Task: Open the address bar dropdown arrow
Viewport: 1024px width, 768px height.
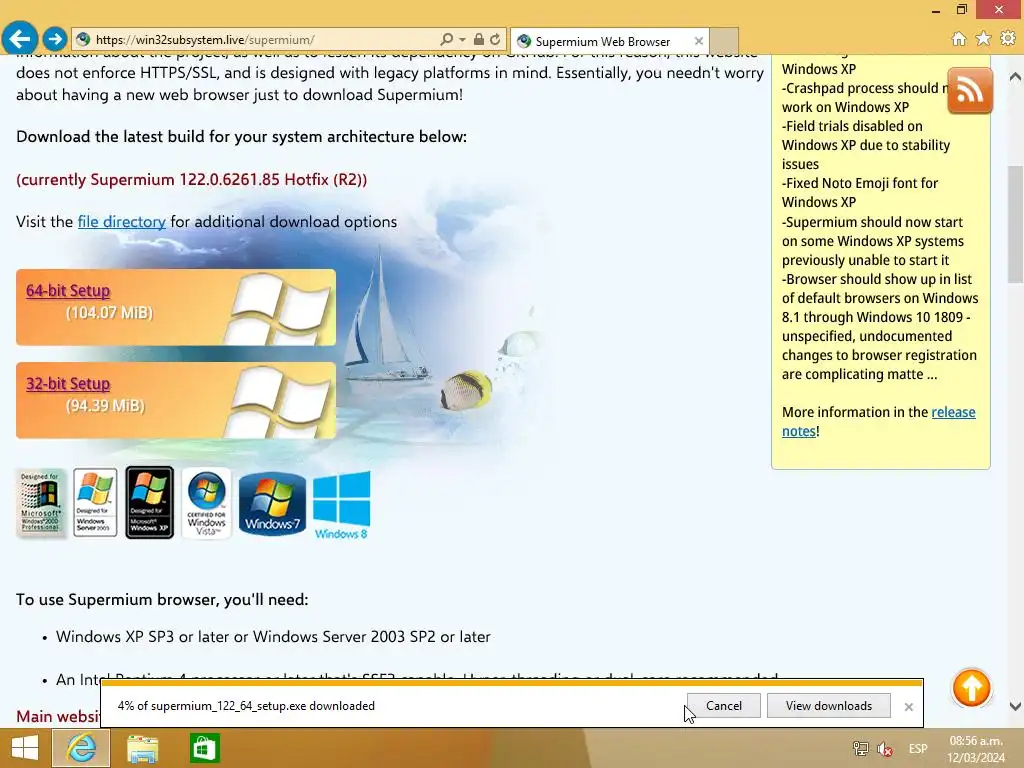Action: [x=462, y=39]
